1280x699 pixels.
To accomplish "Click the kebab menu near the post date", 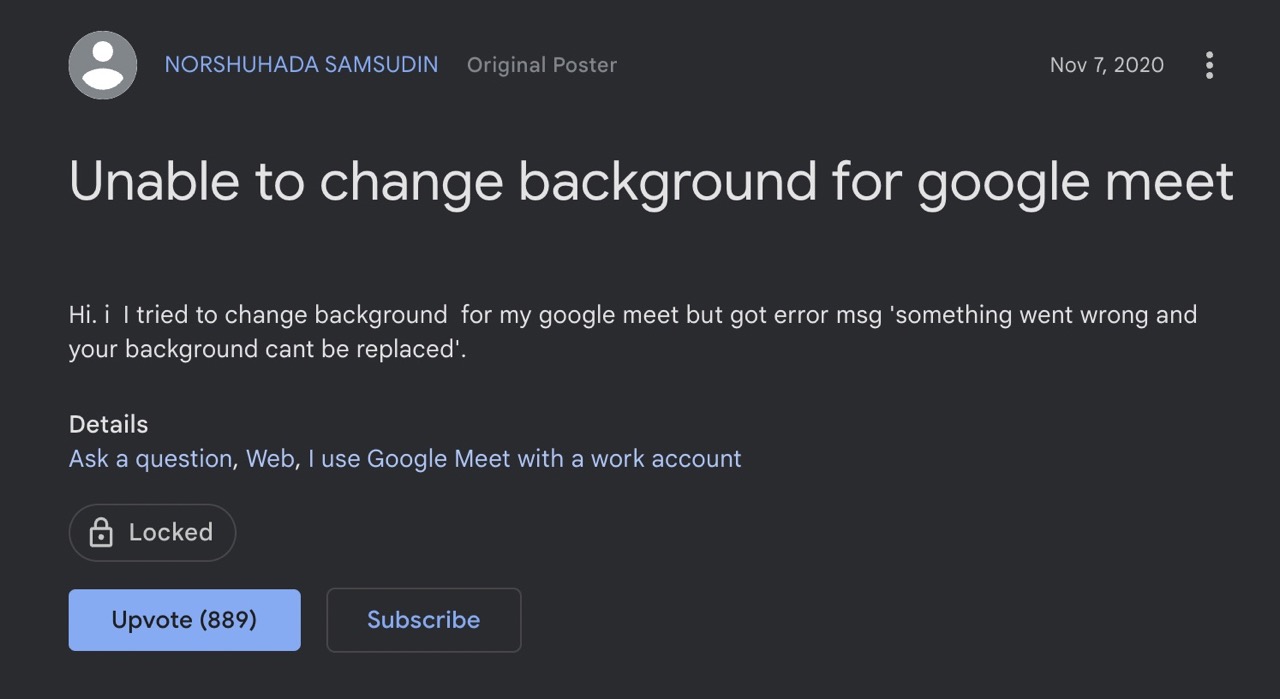I will point(1209,64).
